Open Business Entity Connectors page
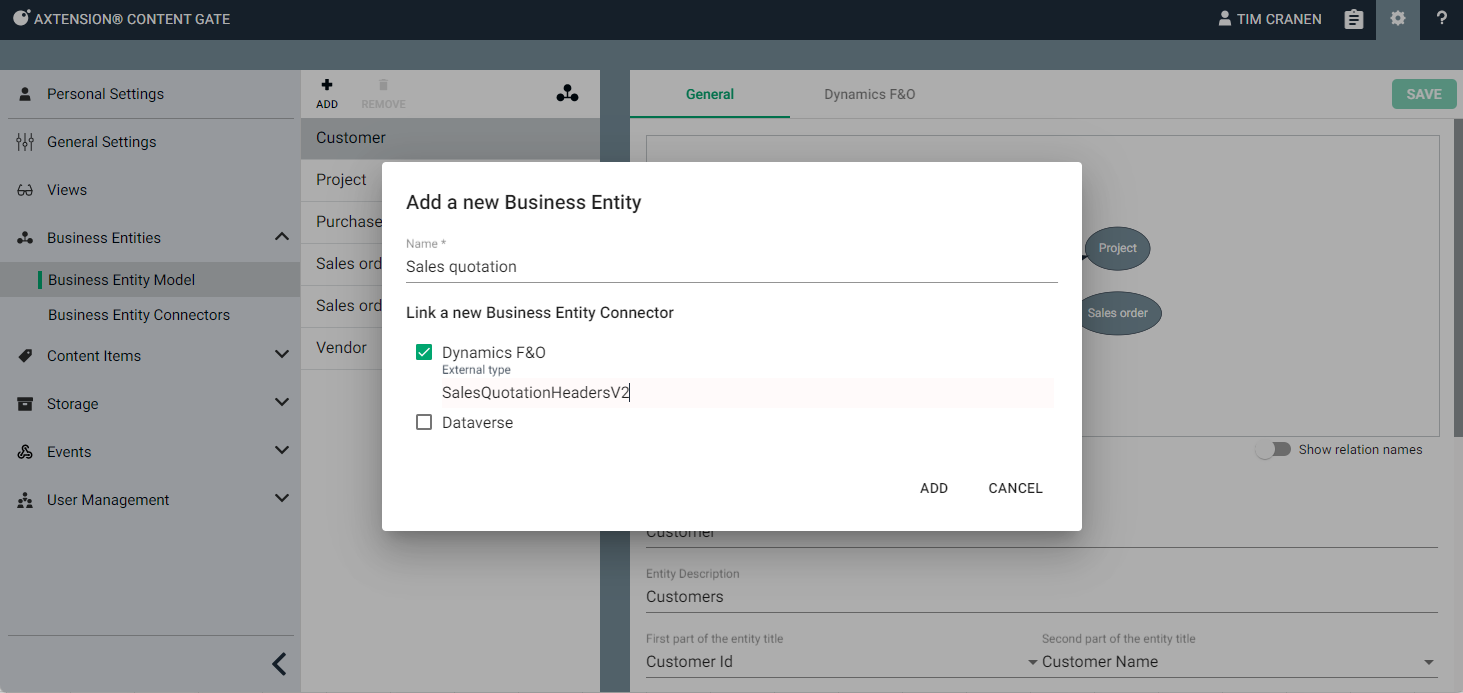Screen dimensions: 1463x693 coord(139,315)
